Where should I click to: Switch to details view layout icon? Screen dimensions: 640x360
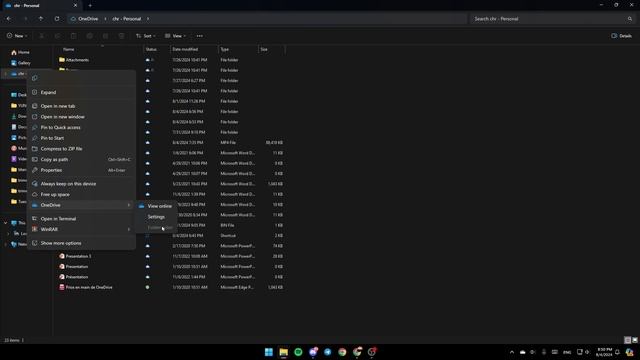point(627,340)
